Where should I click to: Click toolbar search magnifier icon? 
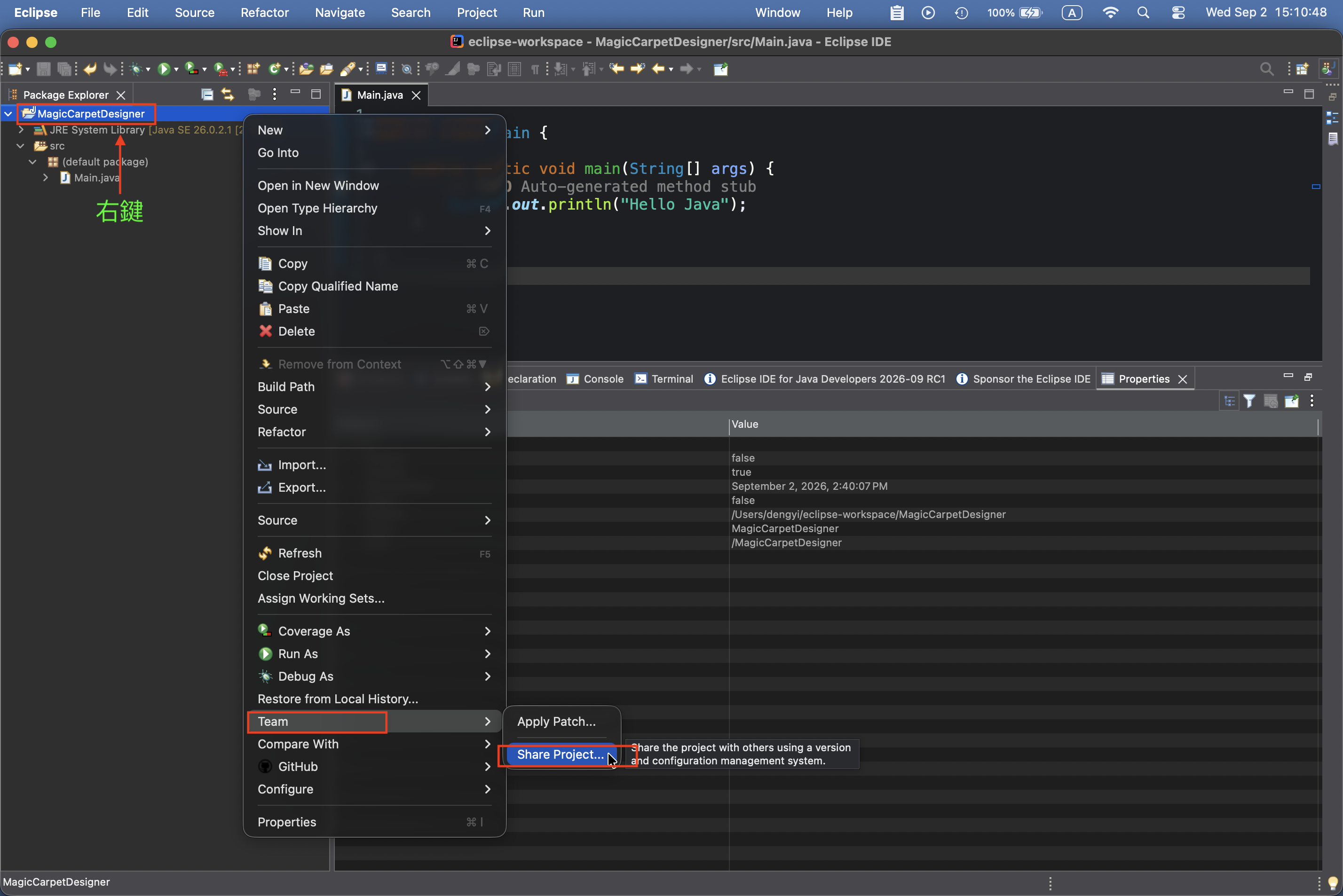1267,69
